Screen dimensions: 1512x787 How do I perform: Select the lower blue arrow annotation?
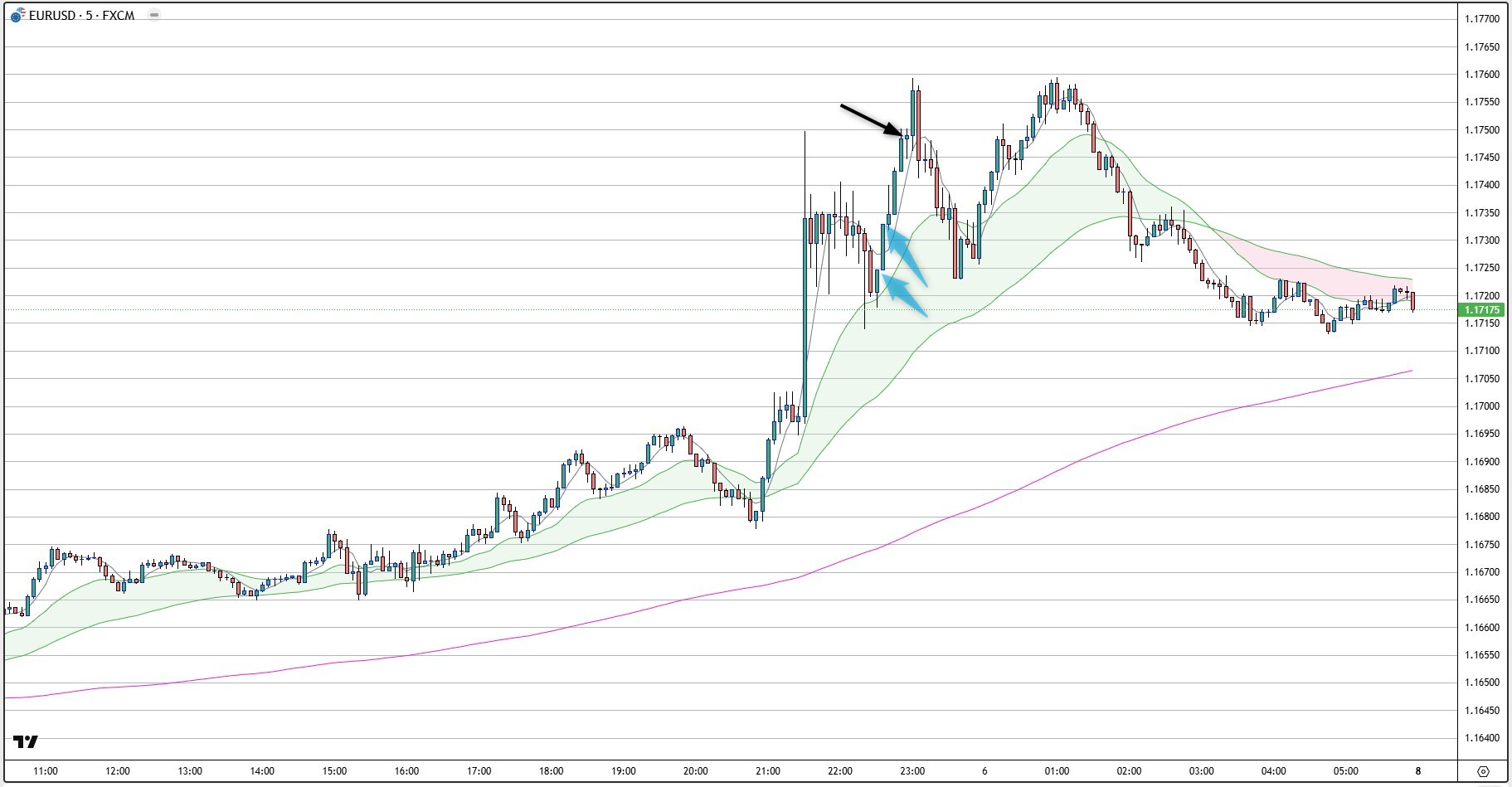905,297
